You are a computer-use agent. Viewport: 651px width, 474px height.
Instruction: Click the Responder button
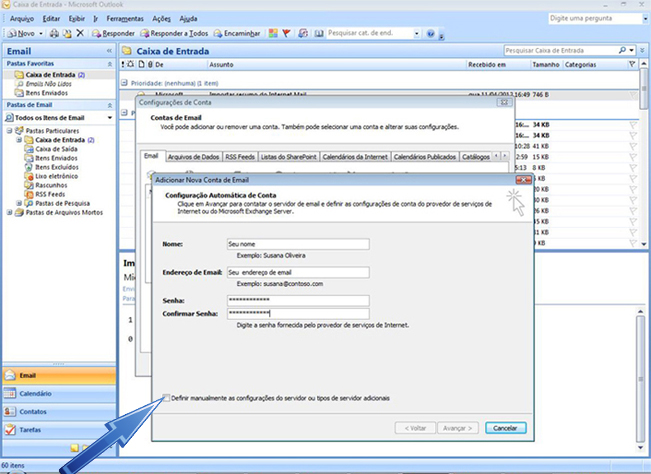click(113, 33)
